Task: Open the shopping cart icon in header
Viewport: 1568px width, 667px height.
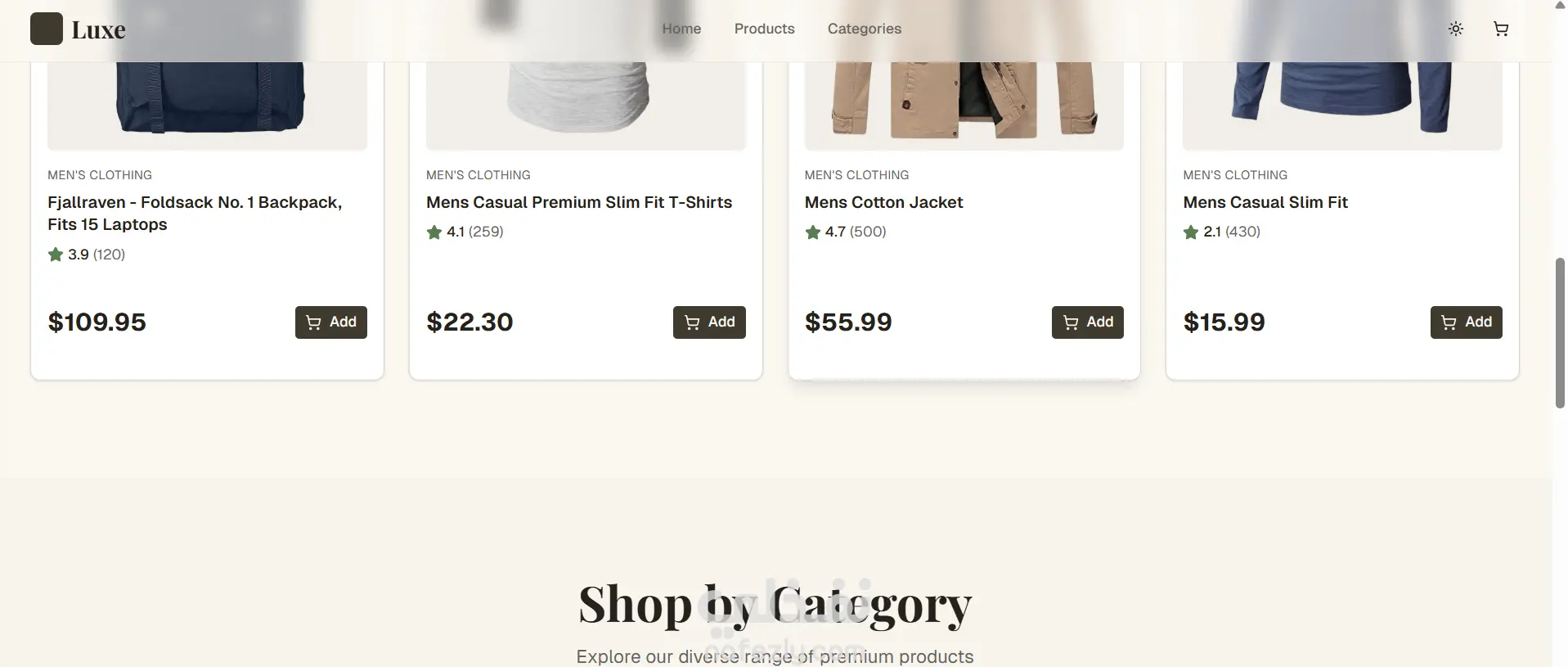Action: click(x=1500, y=29)
